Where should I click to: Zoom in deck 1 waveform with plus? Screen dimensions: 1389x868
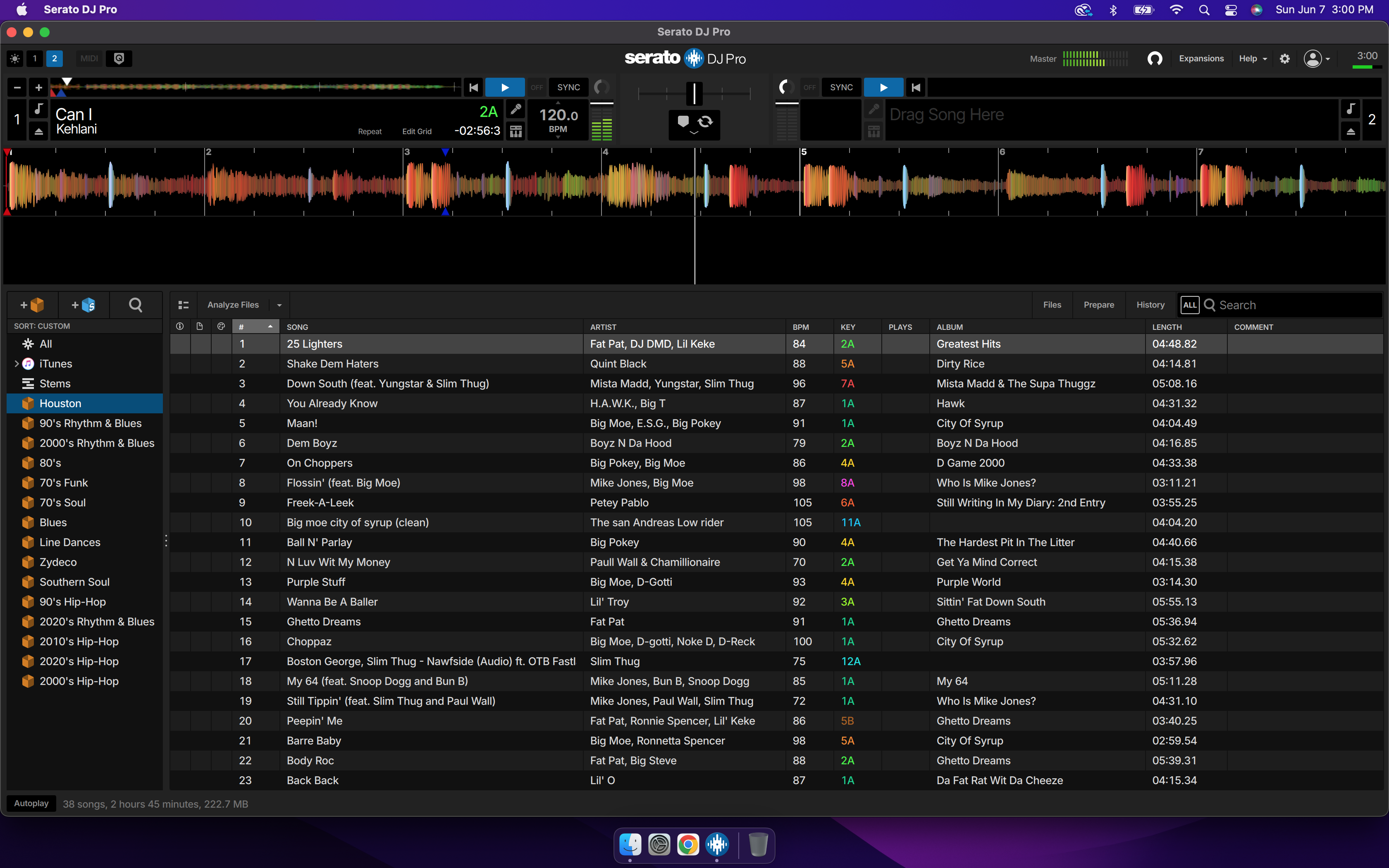point(38,87)
